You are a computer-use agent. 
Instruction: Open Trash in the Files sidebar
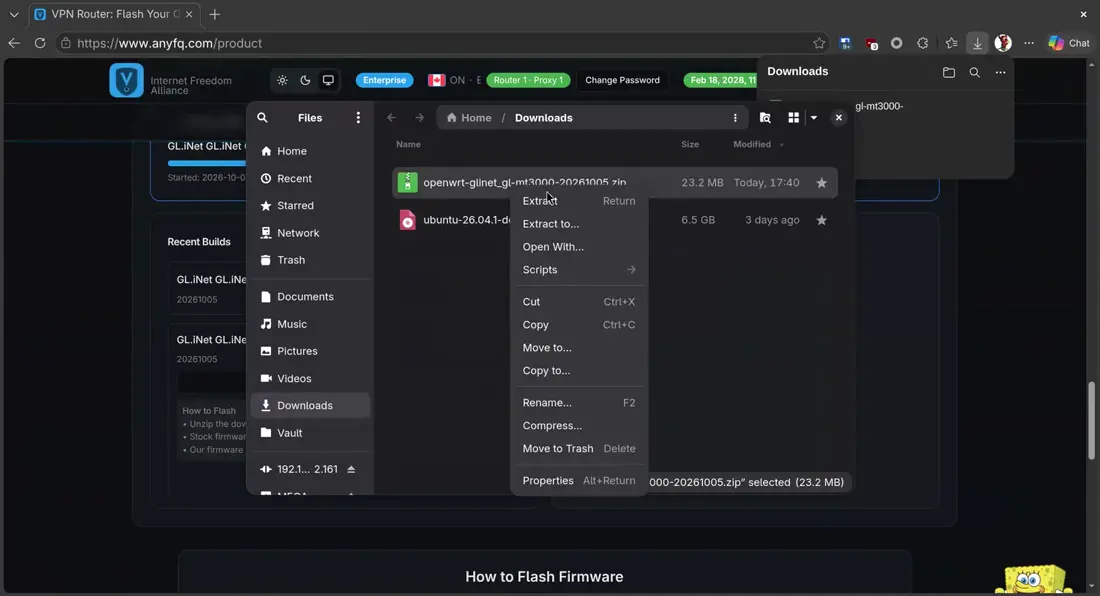tap(310, 260)
